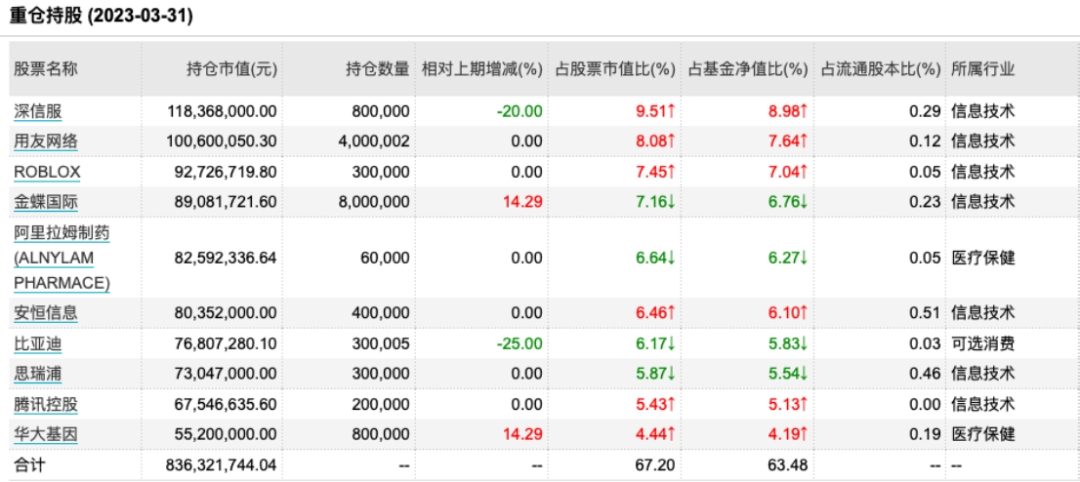Select the total value 836,321,744.04
The image size is (1080, 482).
click(x=222, y=465)
